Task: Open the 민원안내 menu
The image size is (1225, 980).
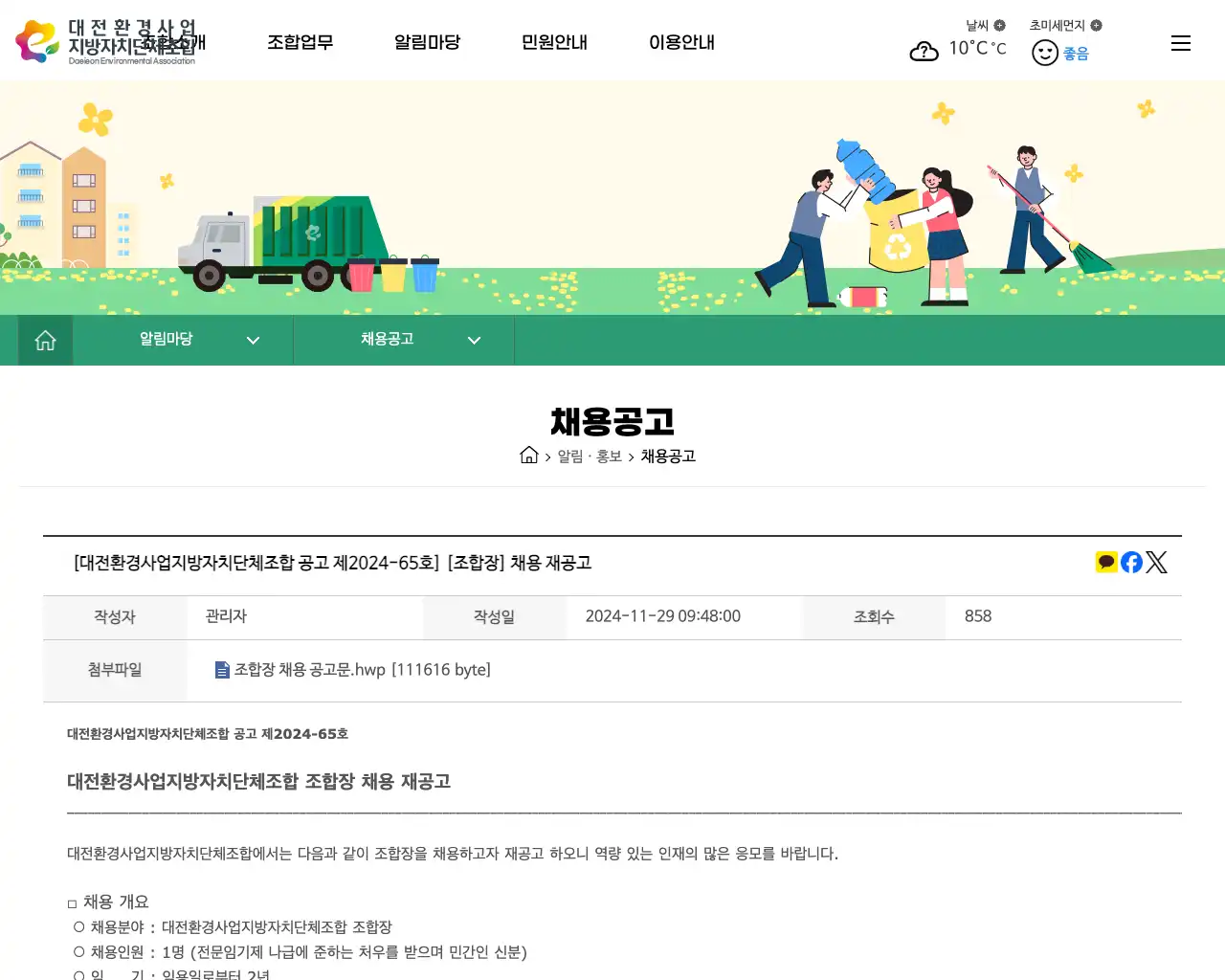Action: pos(554,42)
